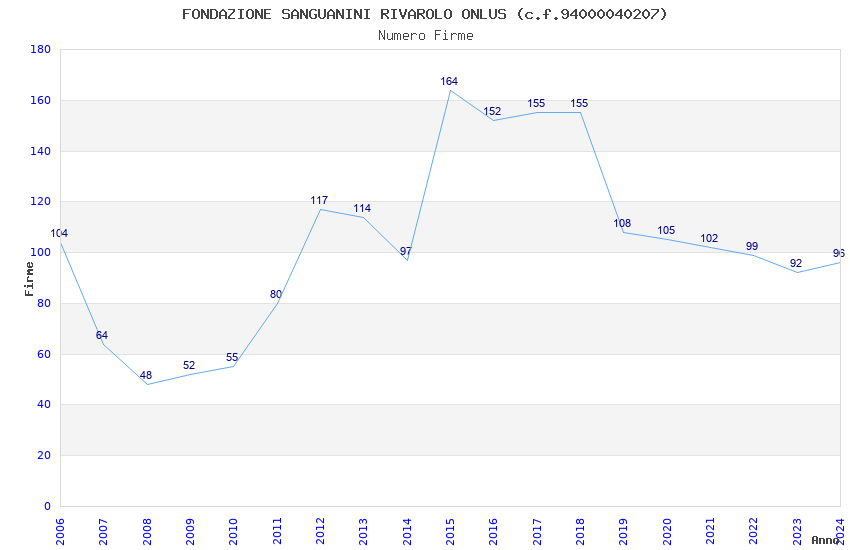The image size is (850, 550).
Task: Click the x-axis year 2017
Action: (x=537, y=531)
